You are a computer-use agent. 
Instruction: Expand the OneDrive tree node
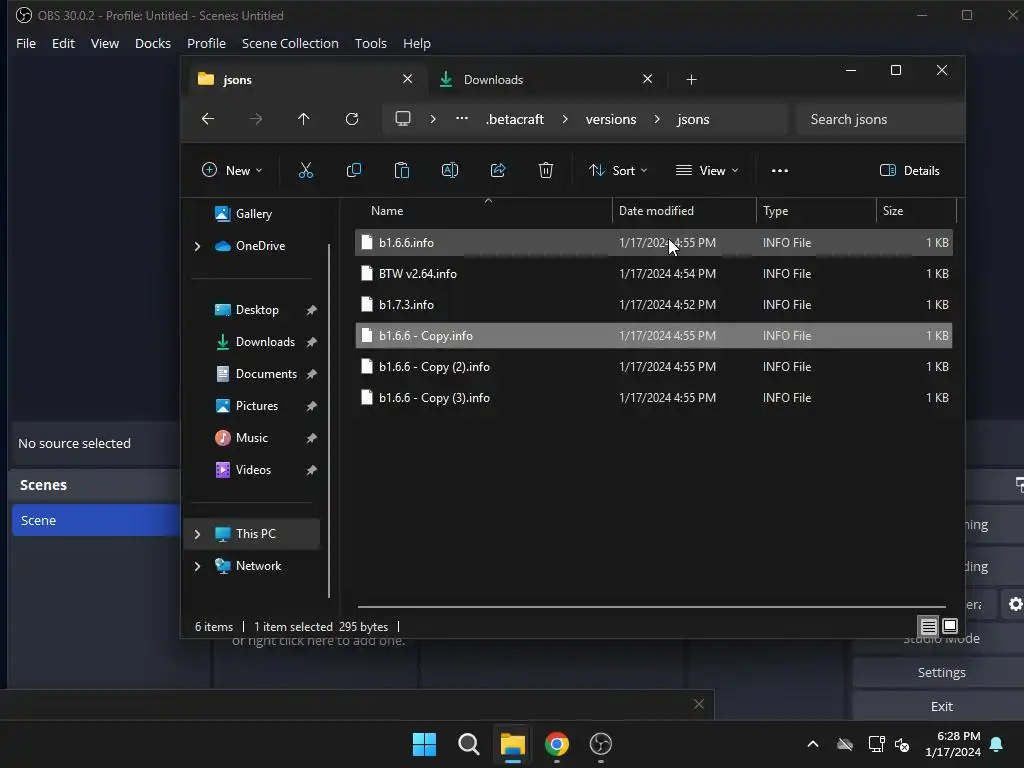197,246
